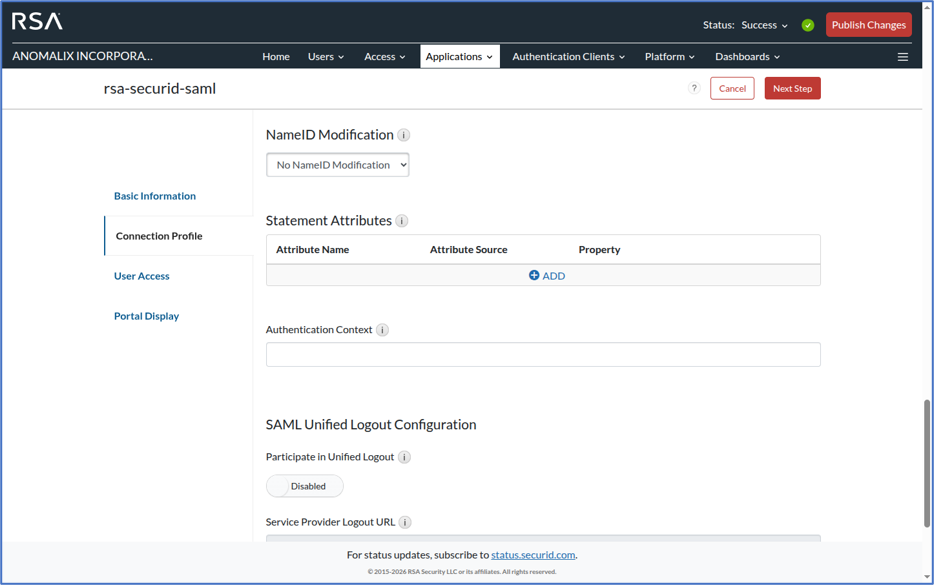The width and height of the screenshot is (934, 585).
Task: Click the green status checkmark icon
Action: (808, 25)
